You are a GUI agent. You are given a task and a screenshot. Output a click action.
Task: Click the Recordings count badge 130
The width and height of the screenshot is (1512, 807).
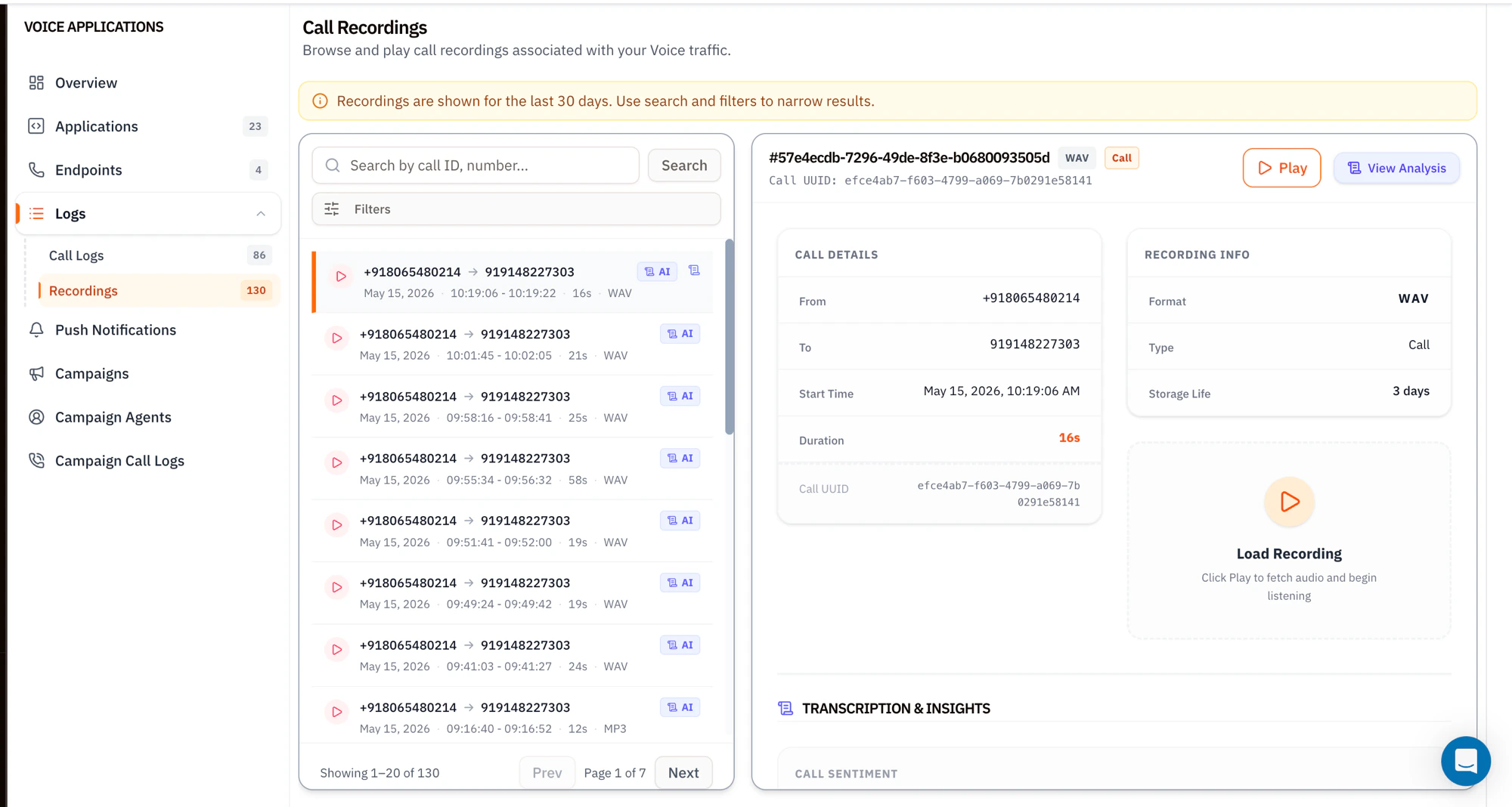coord(256,291)
